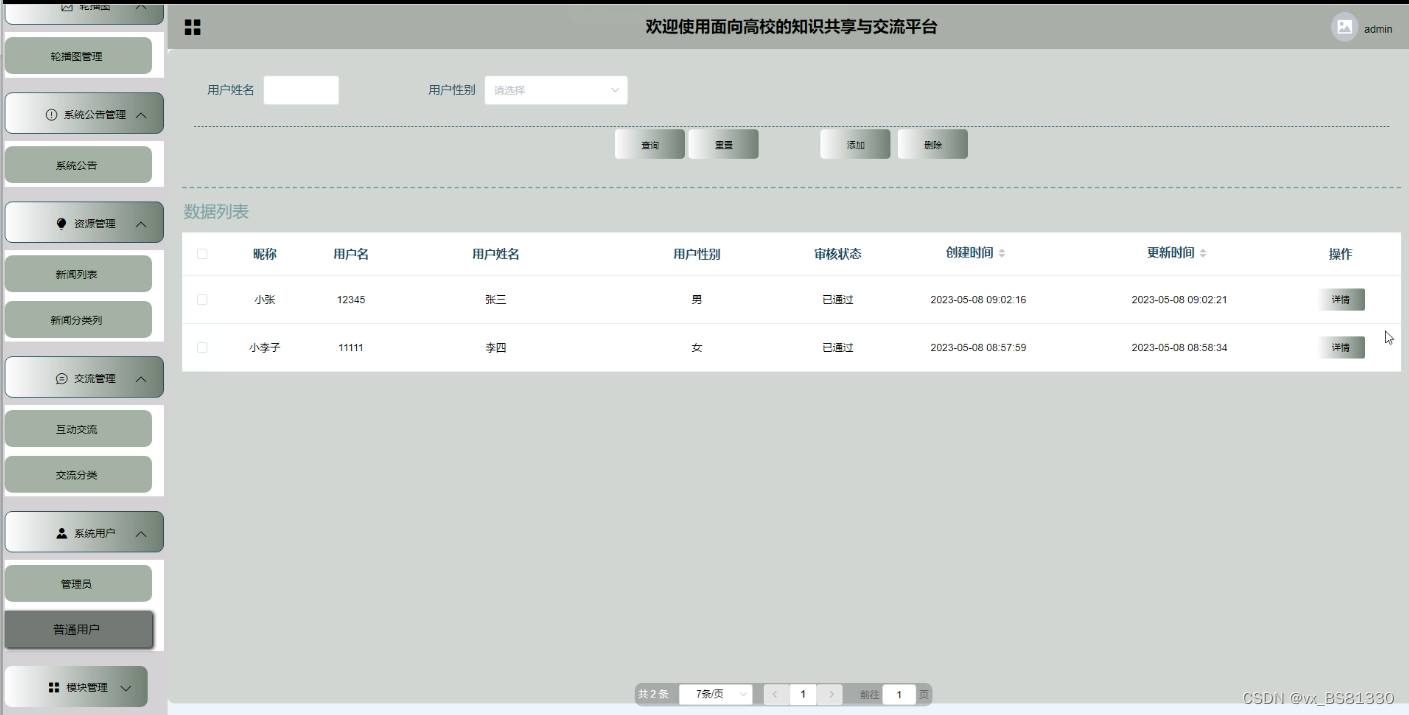Image resolution: width=1409 pixels, height=715 pixels.
Task: Focus the 用户姓名 input field
Action: [x=301, y=90]
